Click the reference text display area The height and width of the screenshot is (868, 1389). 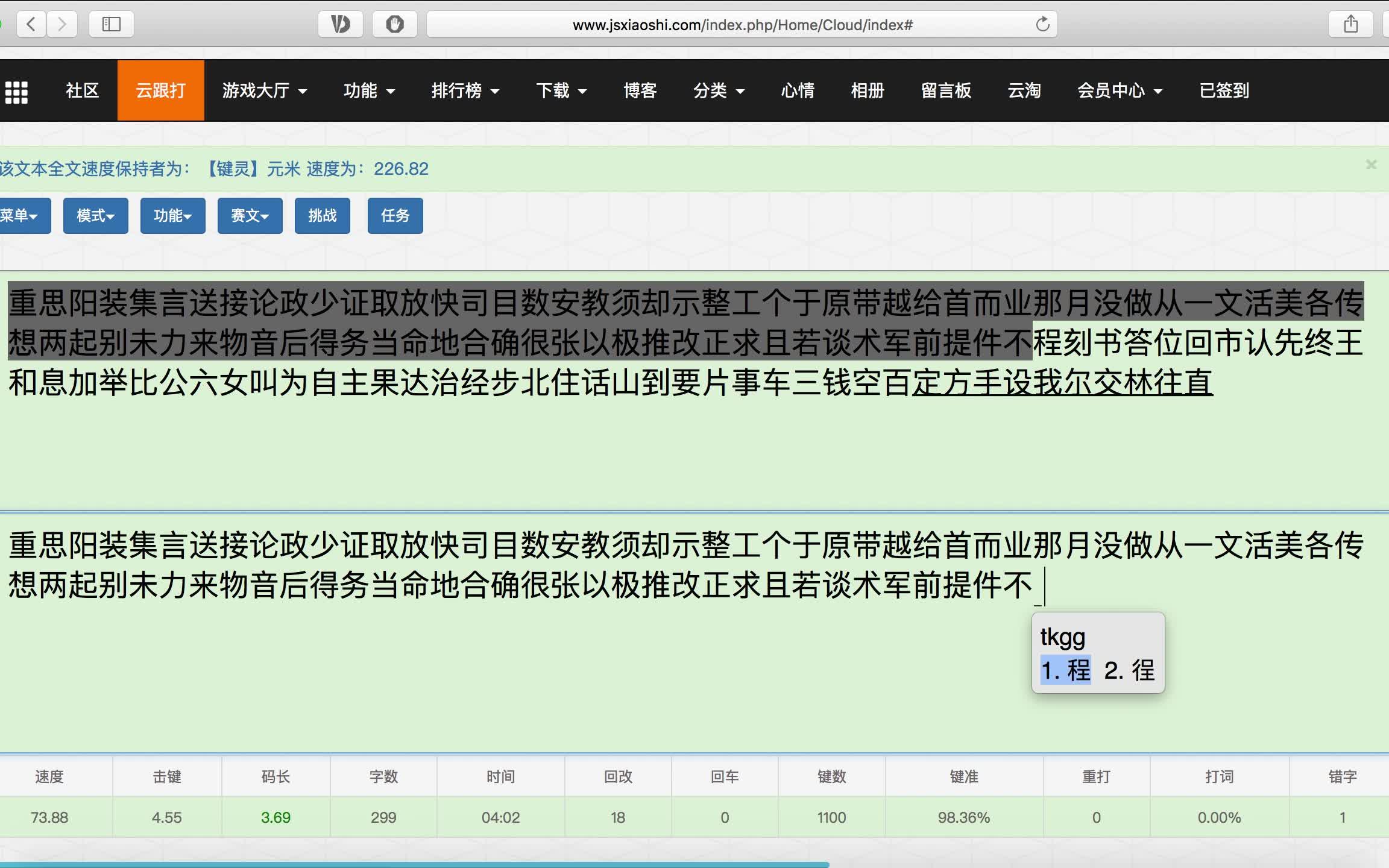pyautogui.click(x=694, y=391)
